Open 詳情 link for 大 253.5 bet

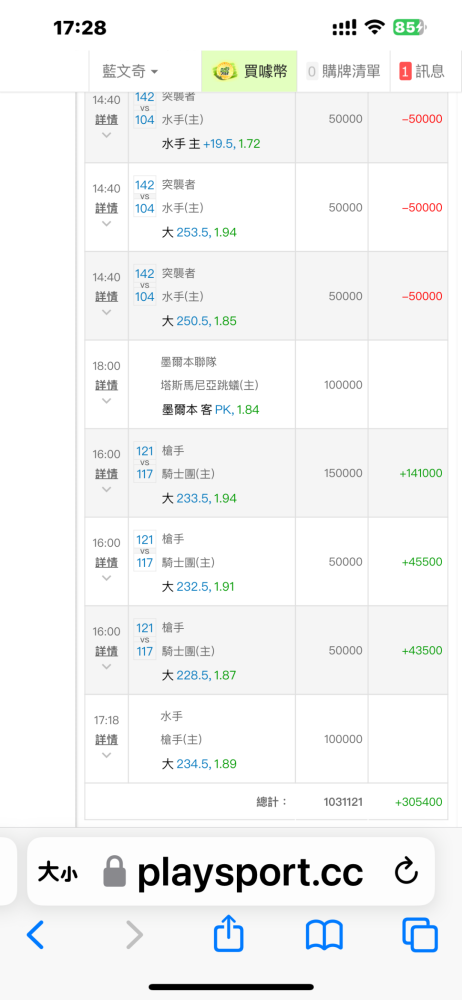click(x=107, y=208)
